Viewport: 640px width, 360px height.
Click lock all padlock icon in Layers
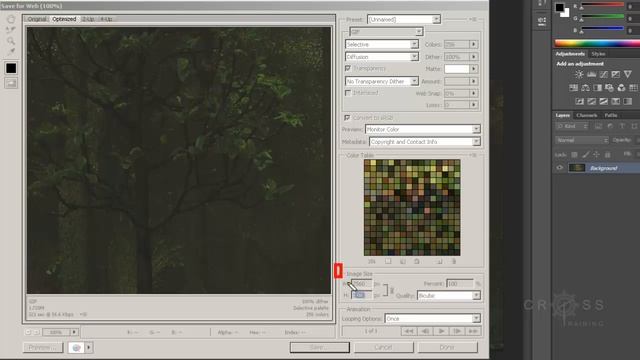point(607,155)
